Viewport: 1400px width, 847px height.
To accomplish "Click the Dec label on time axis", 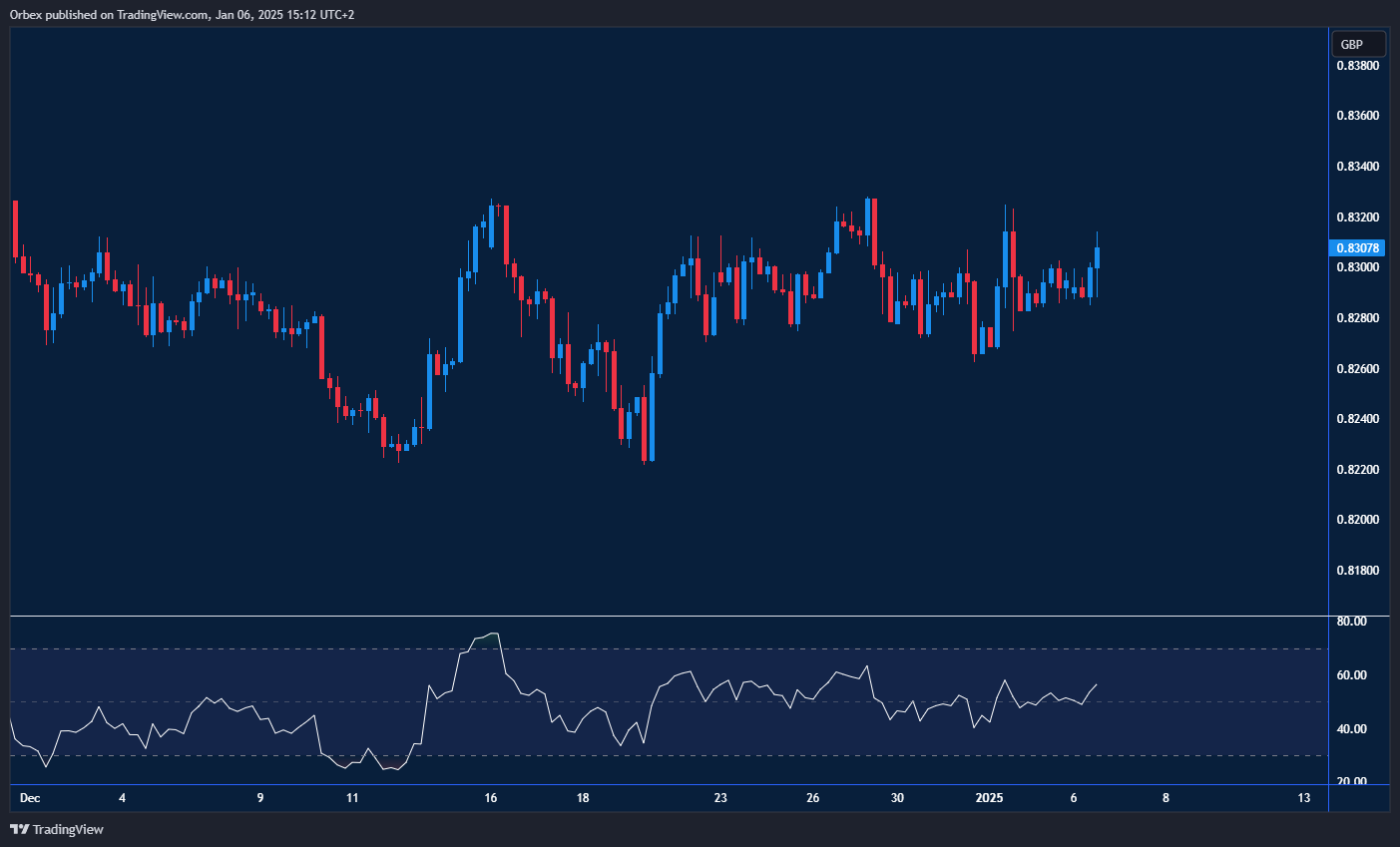I will tap(30, 798).
